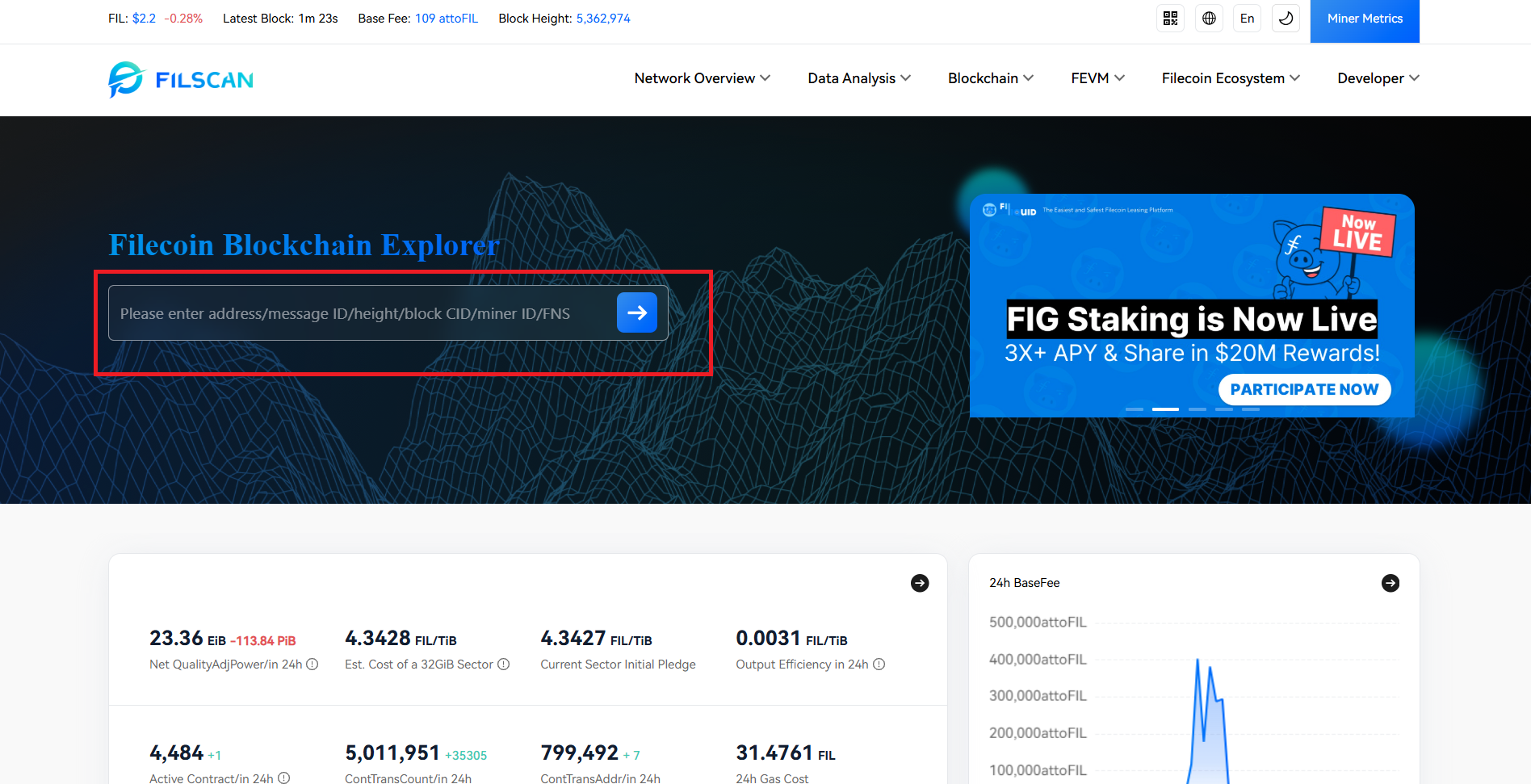
Task: Click the 4,484 active contract value
Action: click(x=176, y=753)
